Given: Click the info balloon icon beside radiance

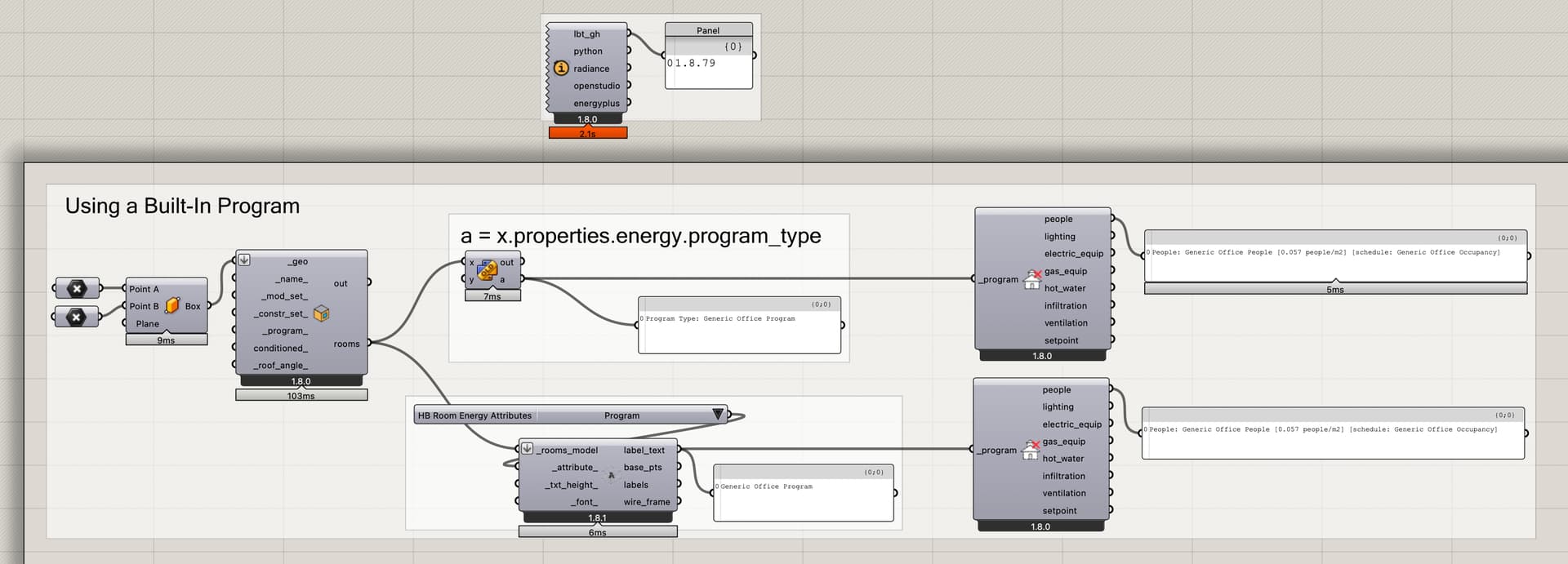Looking at the screenshot, I should click(561, 69).
